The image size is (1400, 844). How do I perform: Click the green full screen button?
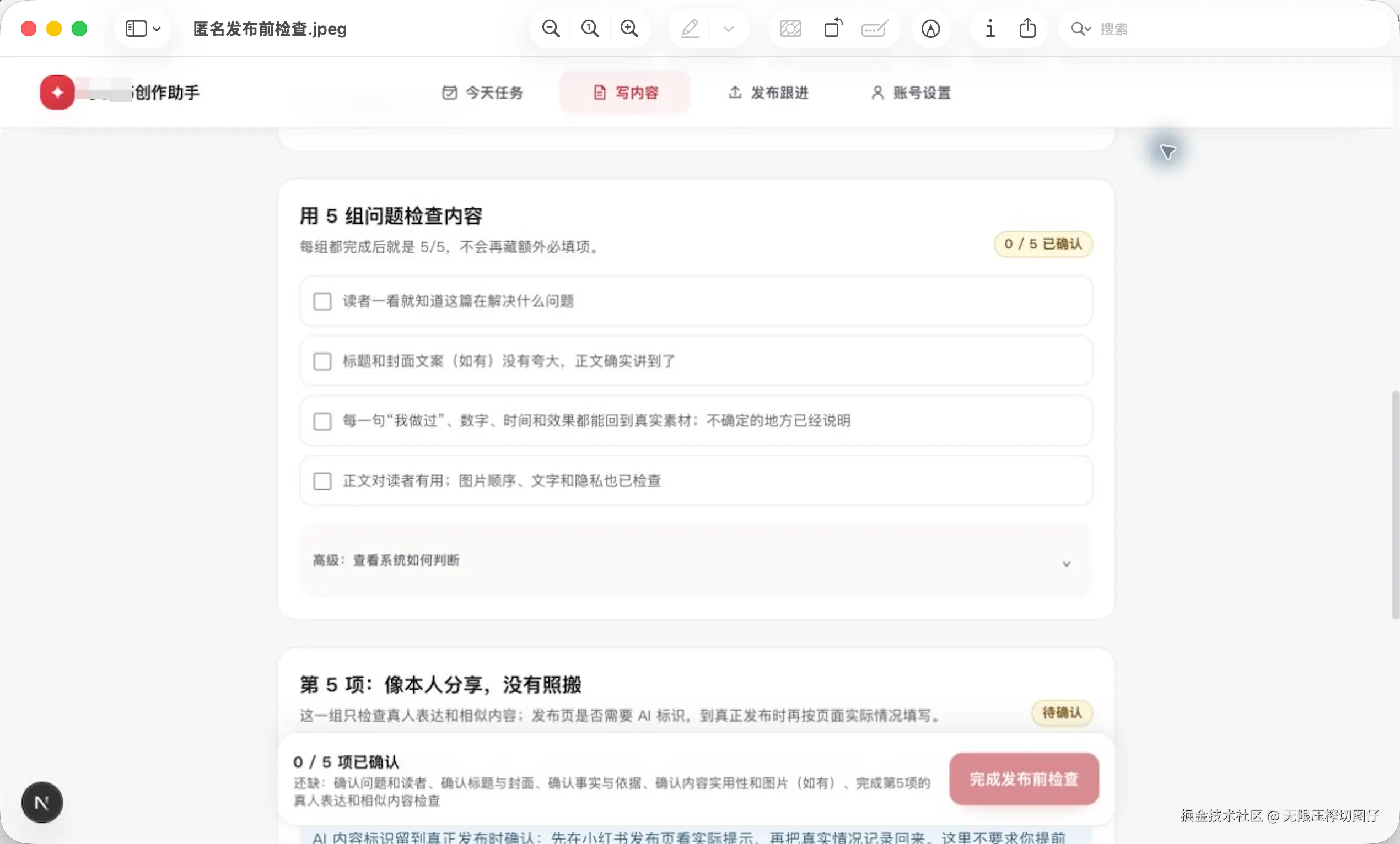[79, 29]
